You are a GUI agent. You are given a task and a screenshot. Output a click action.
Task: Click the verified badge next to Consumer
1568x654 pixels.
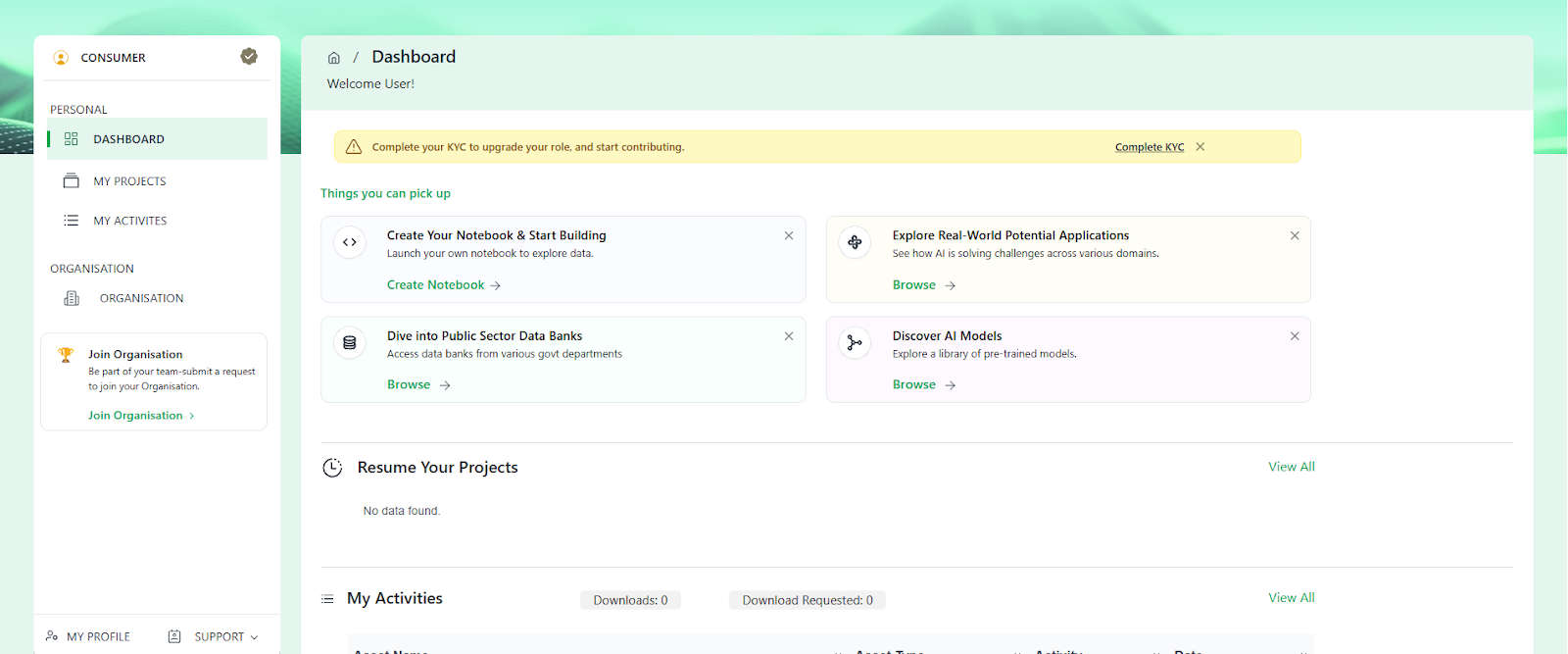click(249, 57)
